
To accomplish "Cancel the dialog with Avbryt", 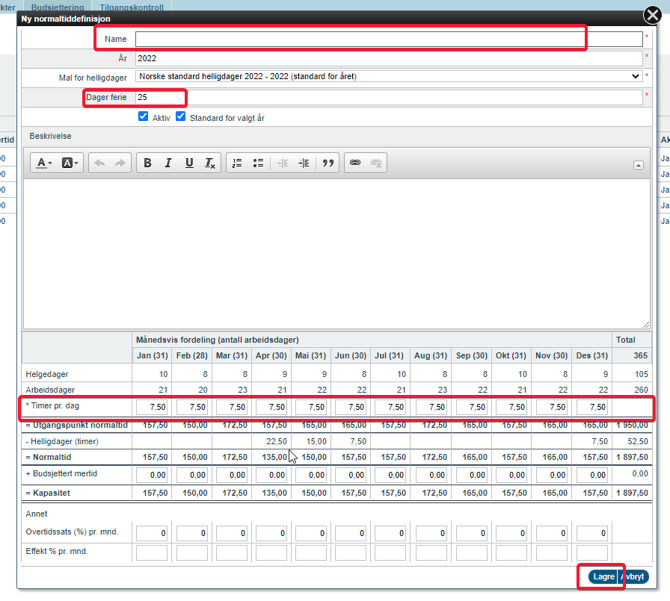I will coord(634,577).
